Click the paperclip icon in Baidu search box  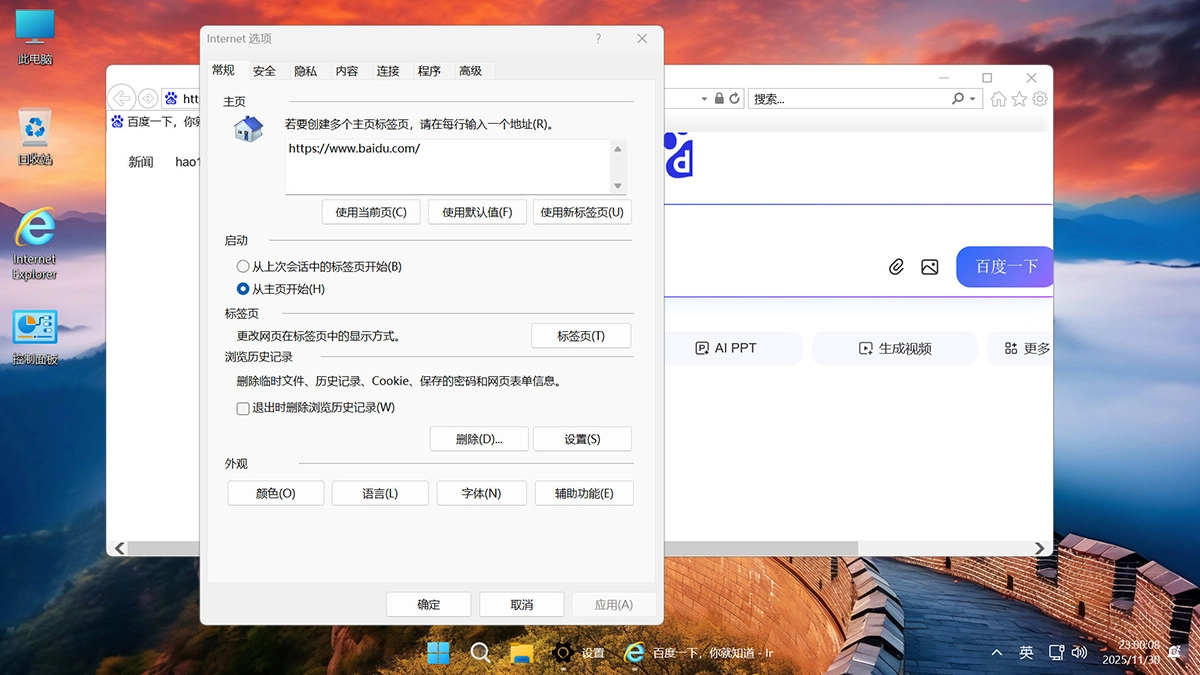pos(896,267)
